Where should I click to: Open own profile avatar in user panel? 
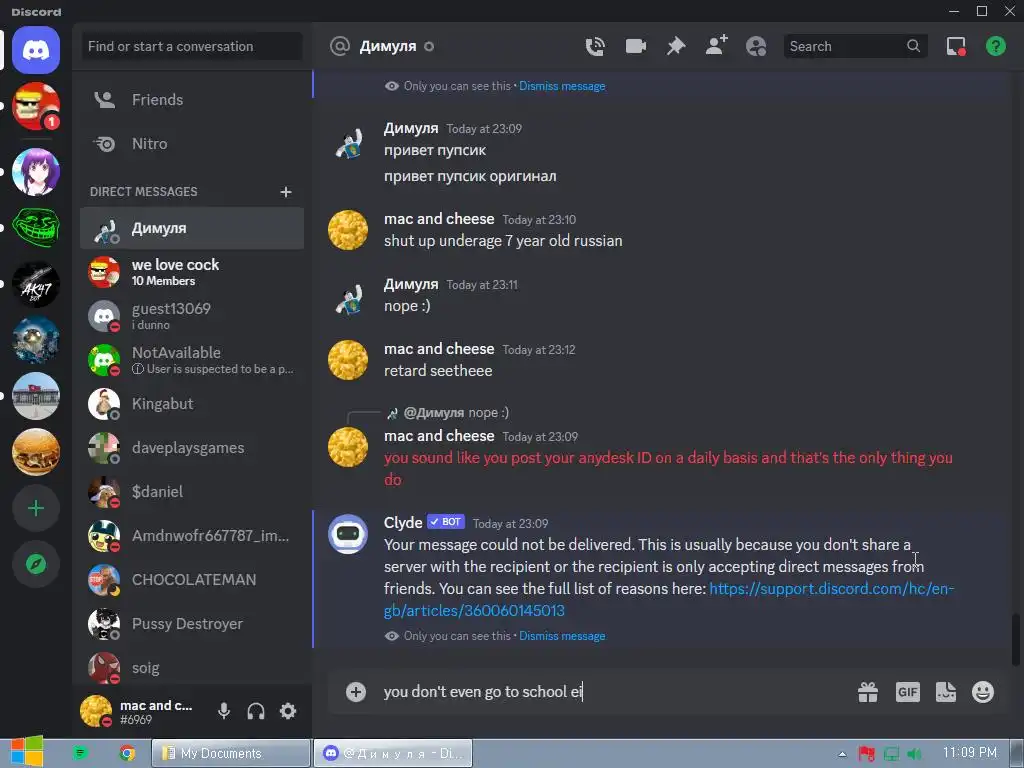coord(96,711)
